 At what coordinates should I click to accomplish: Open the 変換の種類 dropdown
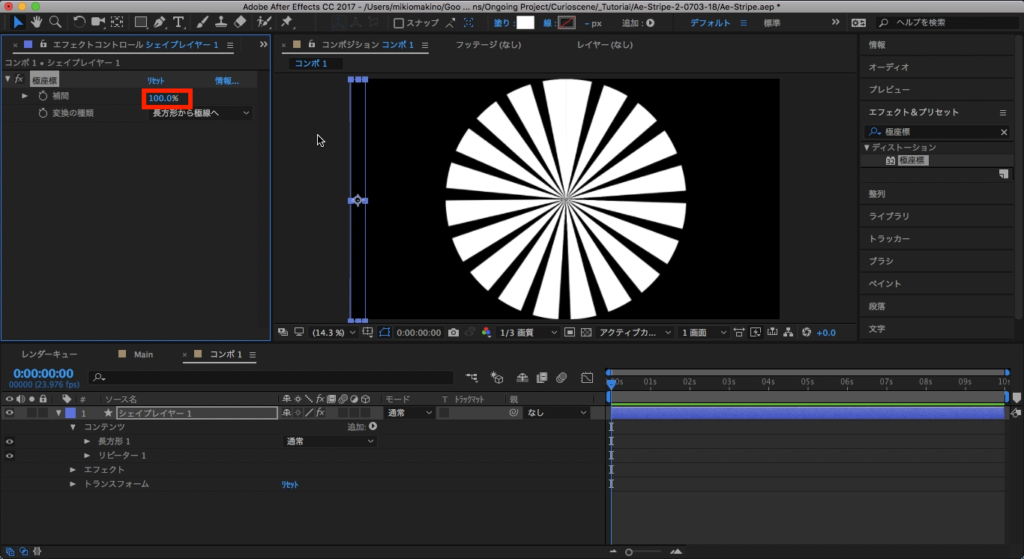tap(200, 113)
